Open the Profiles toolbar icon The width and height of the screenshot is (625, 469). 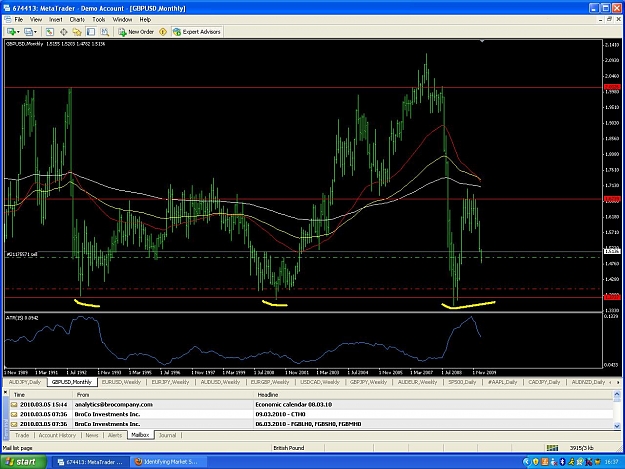28,32
